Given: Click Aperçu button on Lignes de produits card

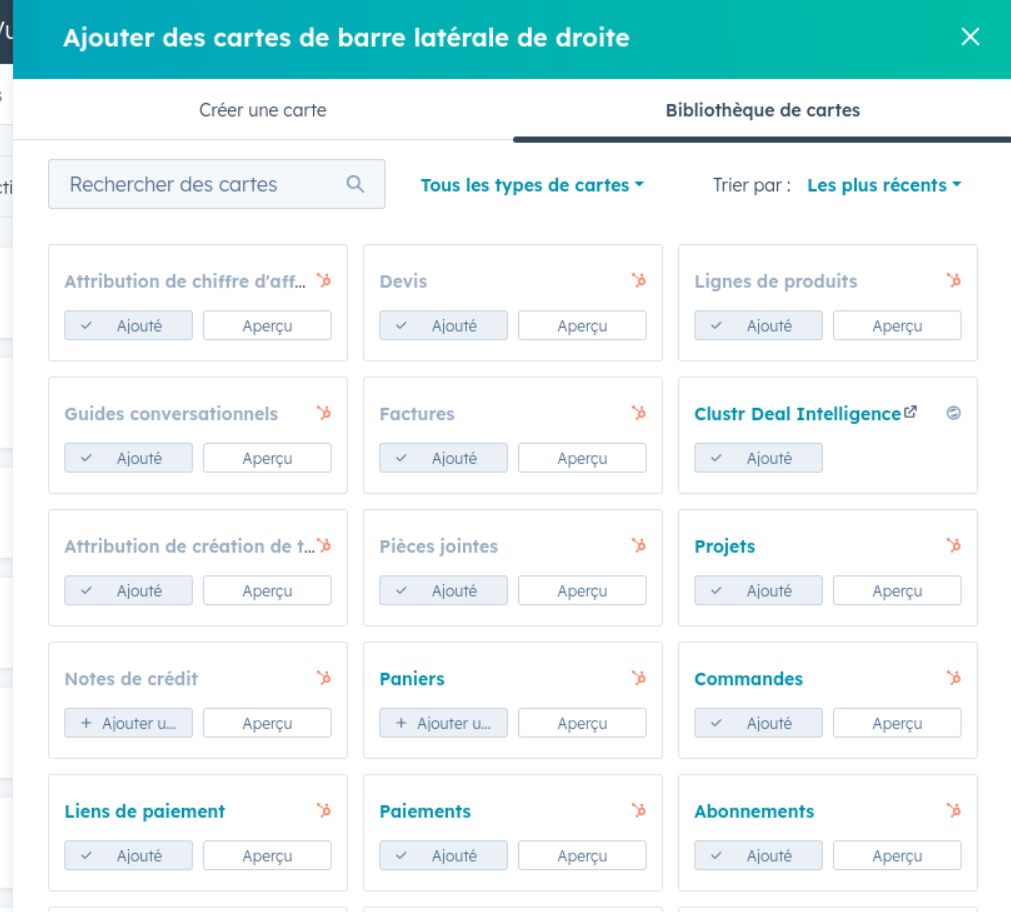Looking at the screenshot, I should pyautogui.click(x=897, y=326).
